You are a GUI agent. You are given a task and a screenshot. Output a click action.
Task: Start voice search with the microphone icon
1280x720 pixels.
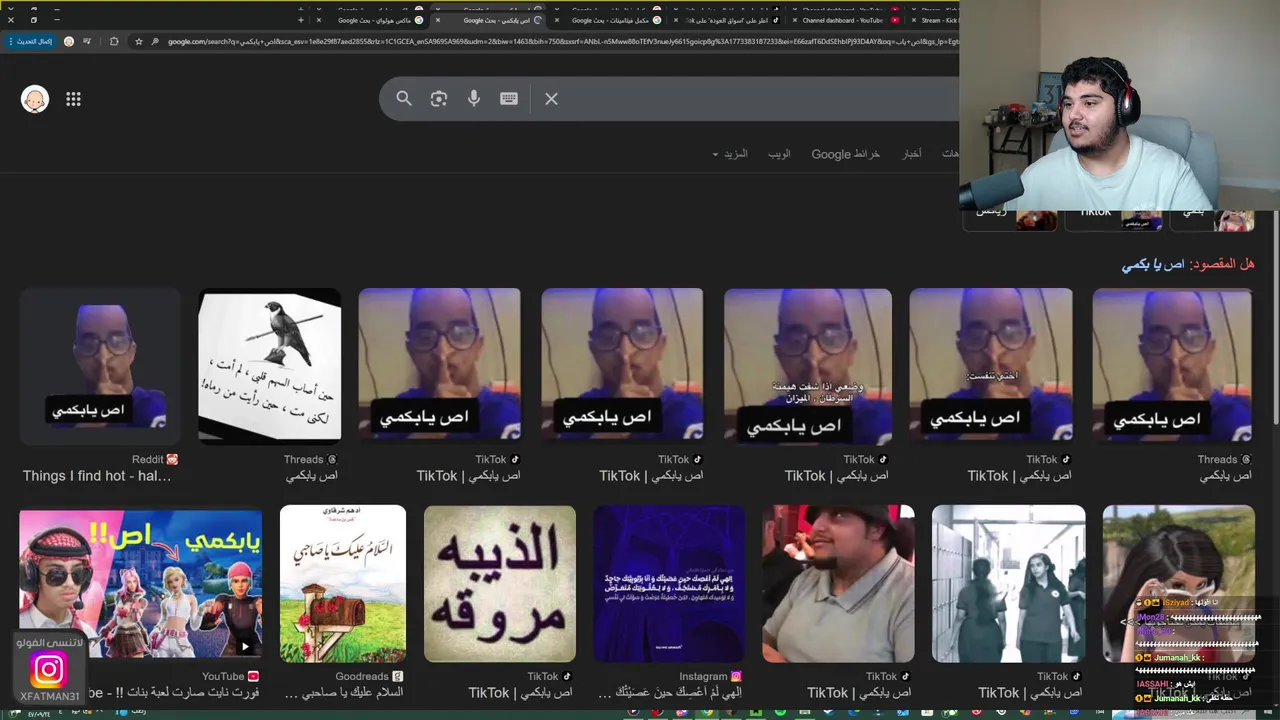(474, 99)
